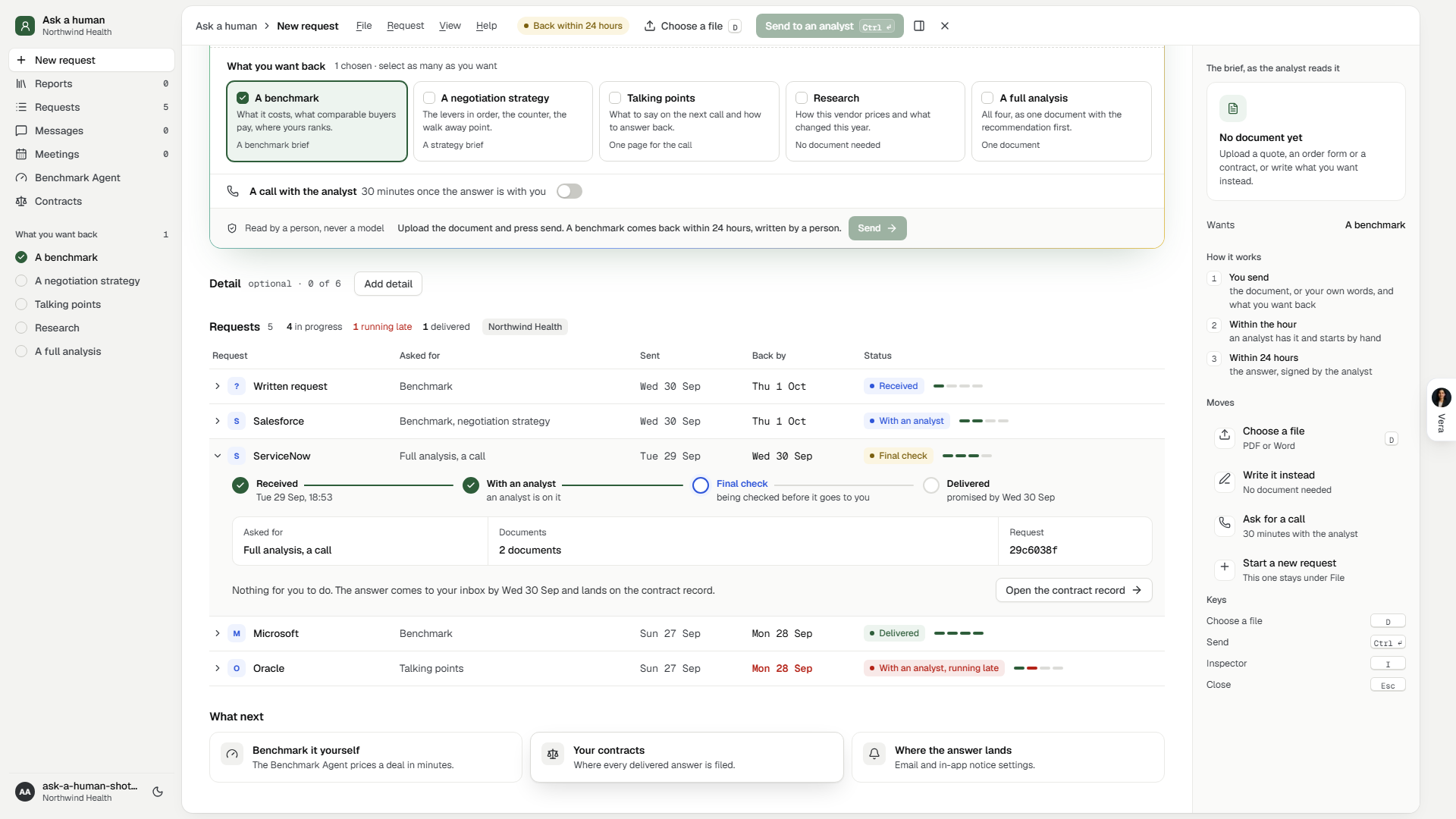Image resolution: width=1456 pixels, height=819 pixels.
Task: Select Talking points radio in sidebar
Action: coord(21,304)
